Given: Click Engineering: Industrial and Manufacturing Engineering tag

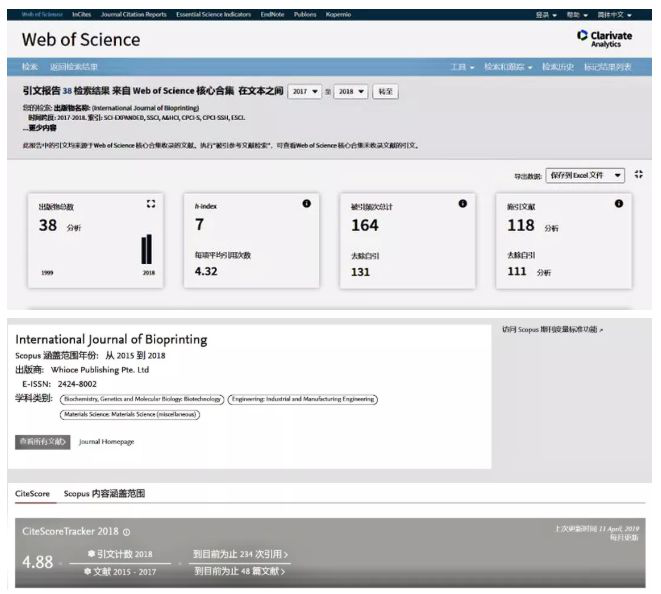Looking at the screenshot, I should [x=303, y=399].
